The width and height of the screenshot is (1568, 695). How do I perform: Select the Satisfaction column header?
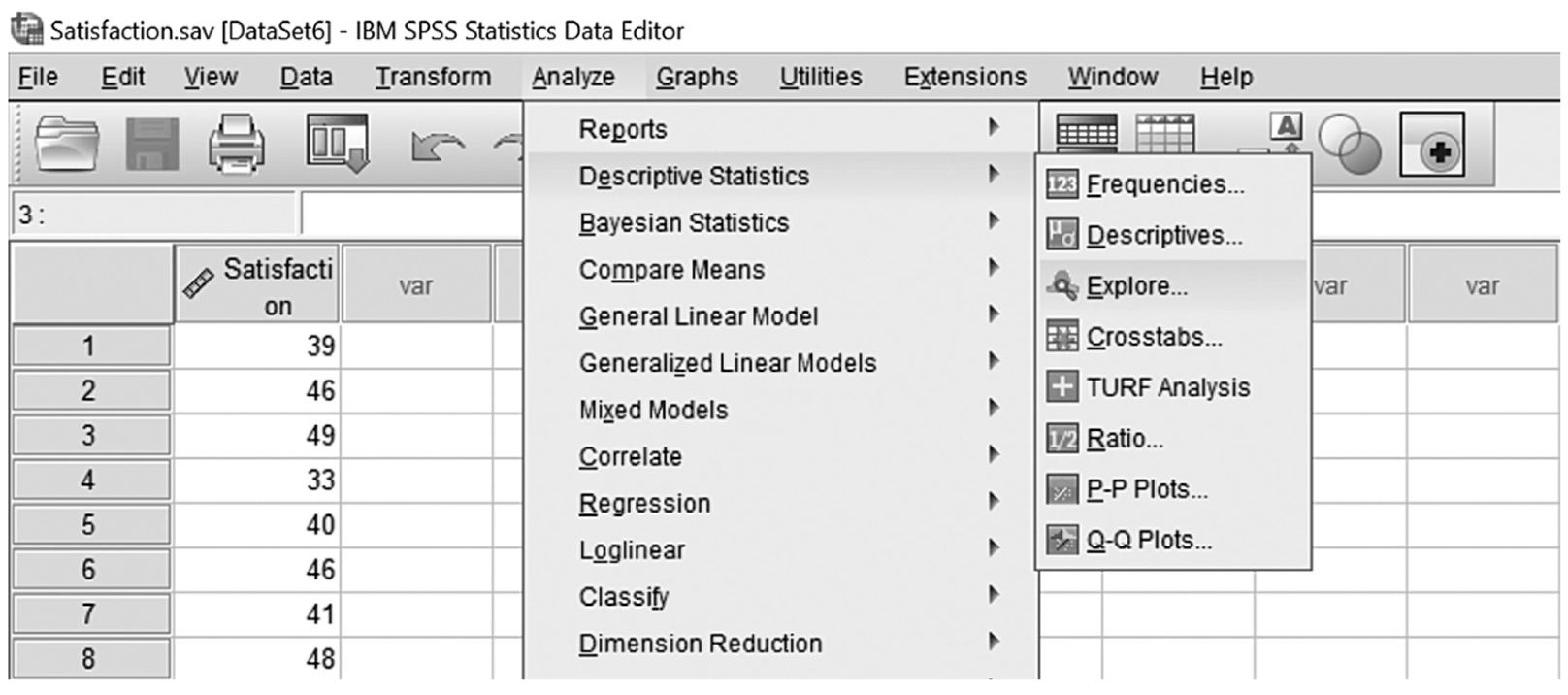click(x=257, y=284)
